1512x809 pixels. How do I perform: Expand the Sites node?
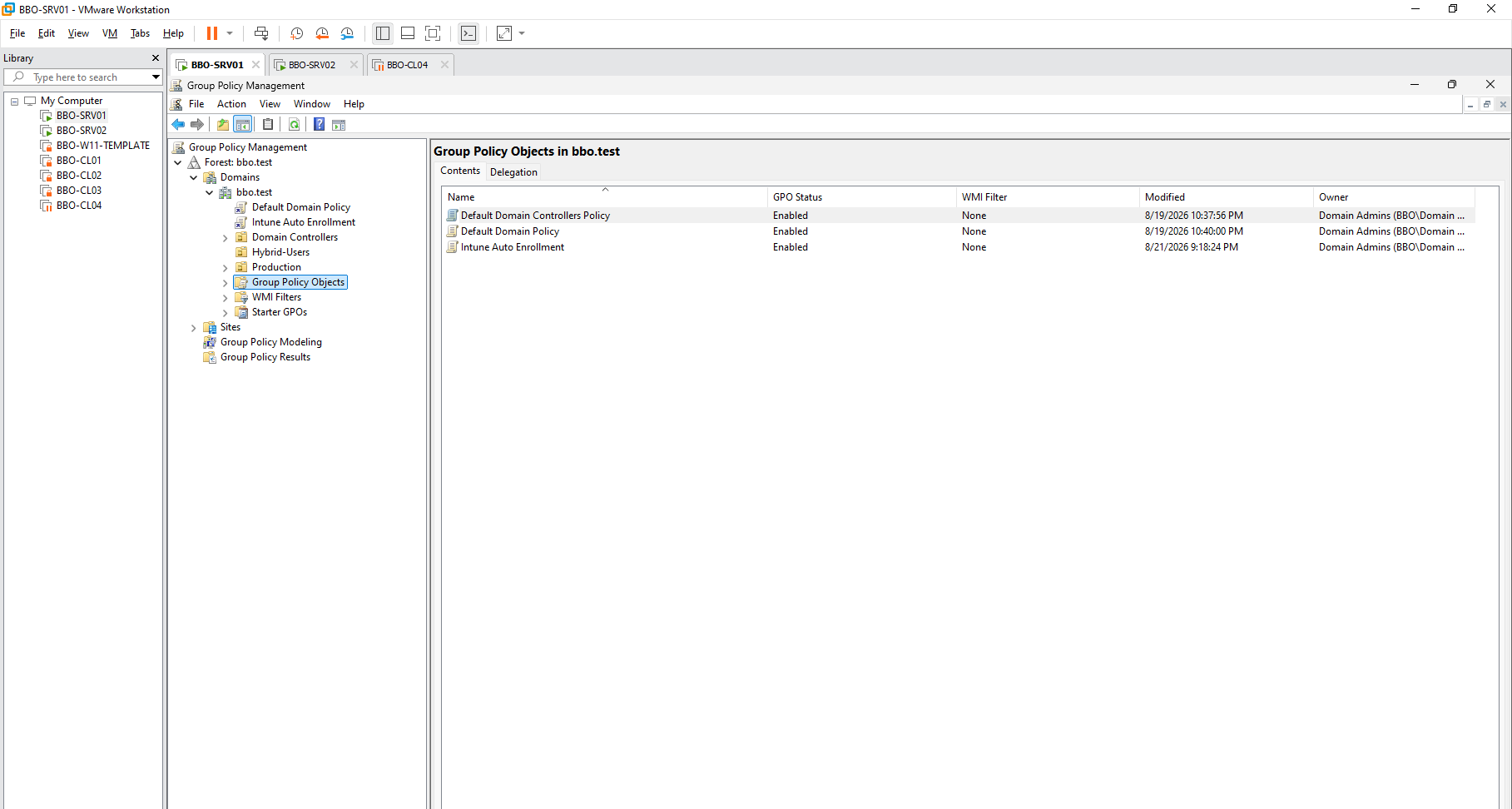193,328
